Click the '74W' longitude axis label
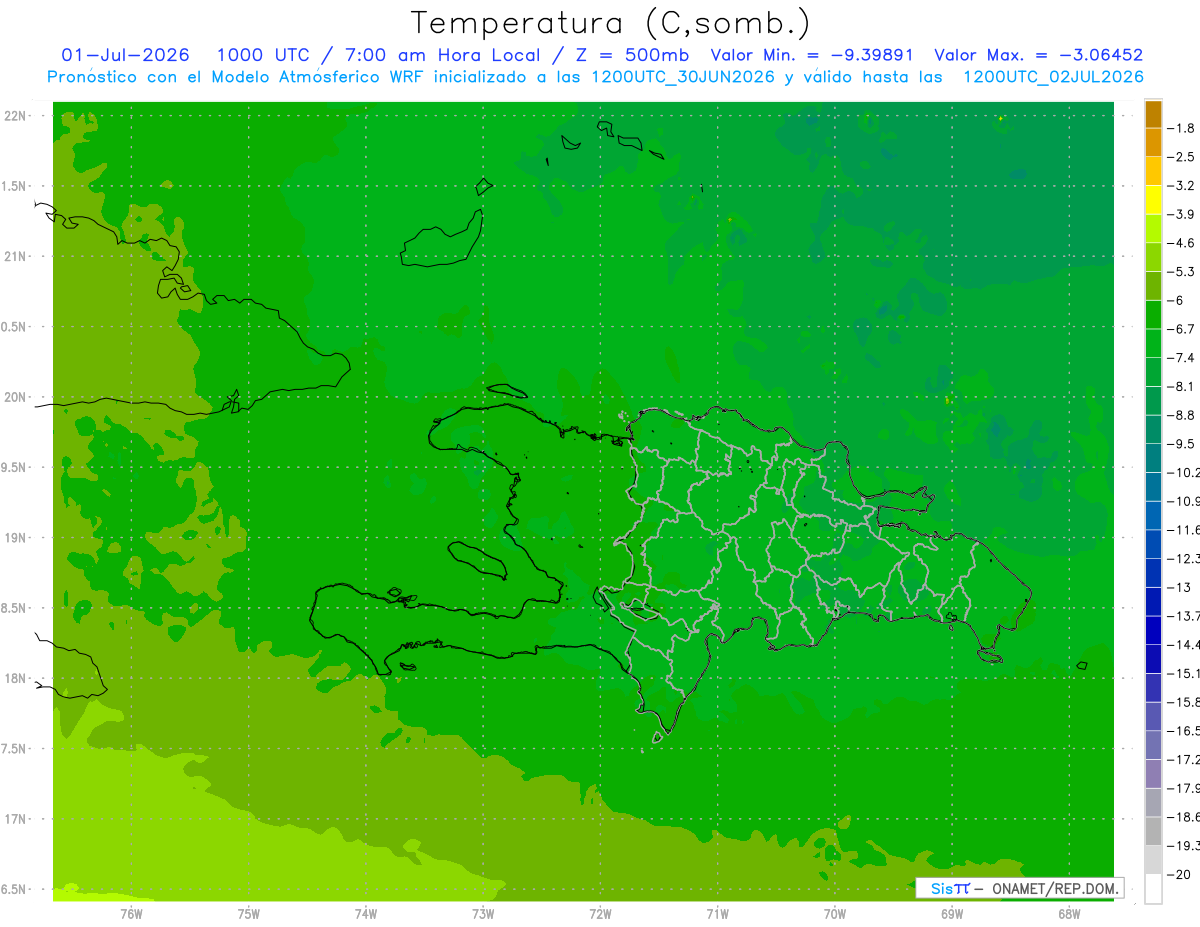 coord(366,914)
